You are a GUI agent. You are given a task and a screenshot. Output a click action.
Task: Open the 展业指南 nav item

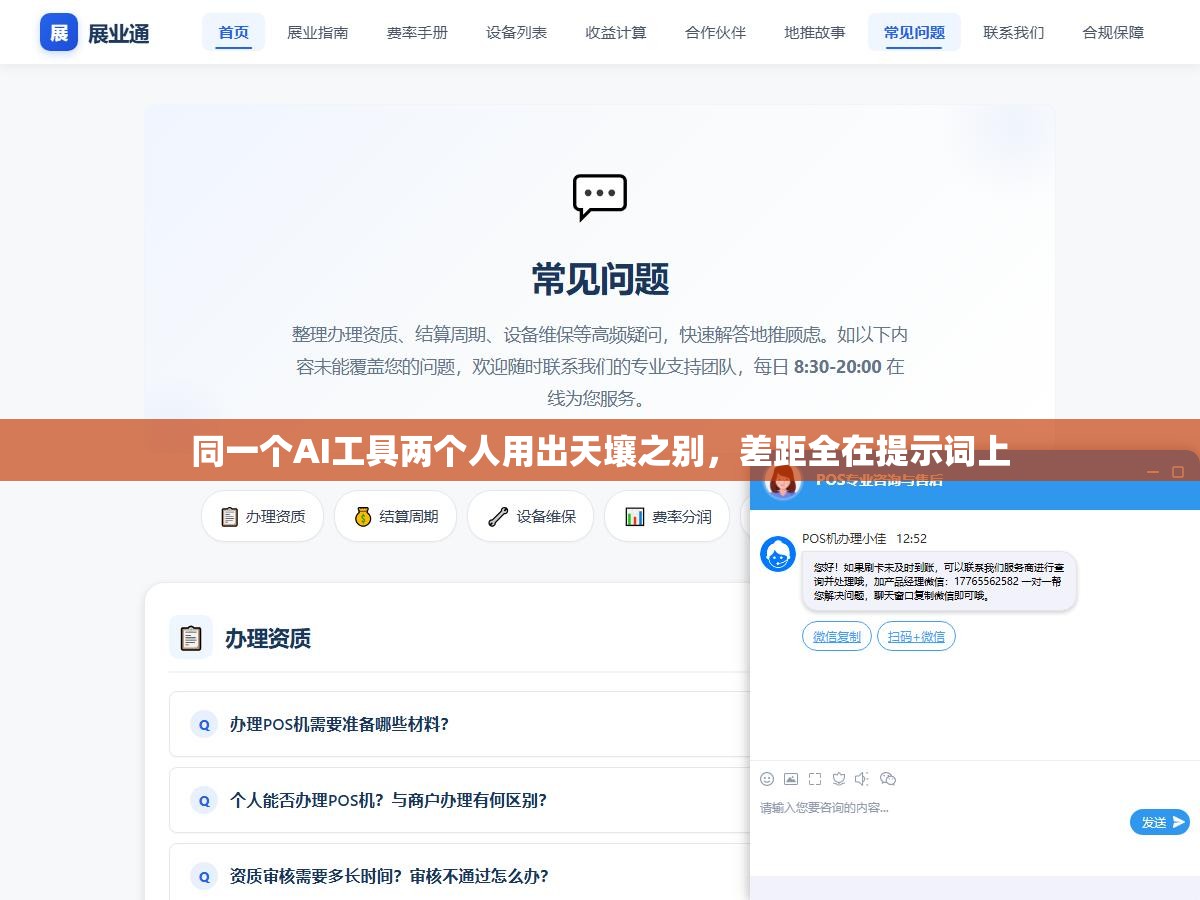318,32
